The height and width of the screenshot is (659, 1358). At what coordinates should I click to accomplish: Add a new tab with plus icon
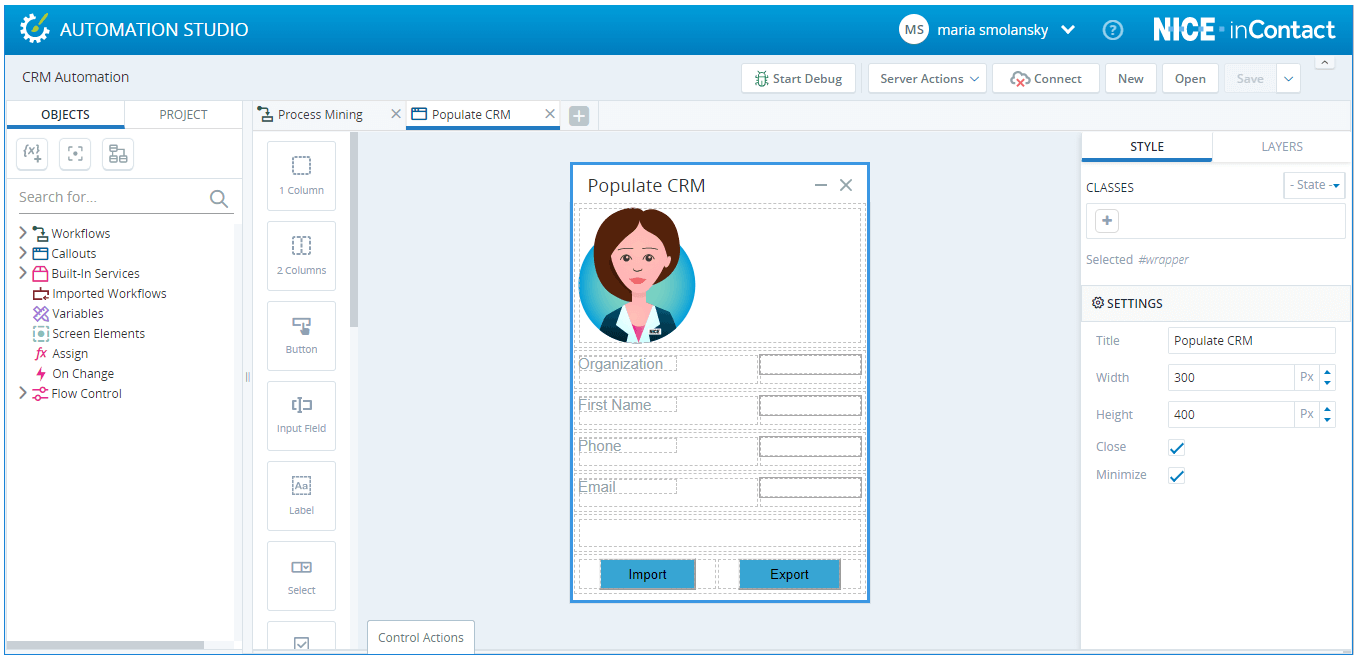(579, 116)
